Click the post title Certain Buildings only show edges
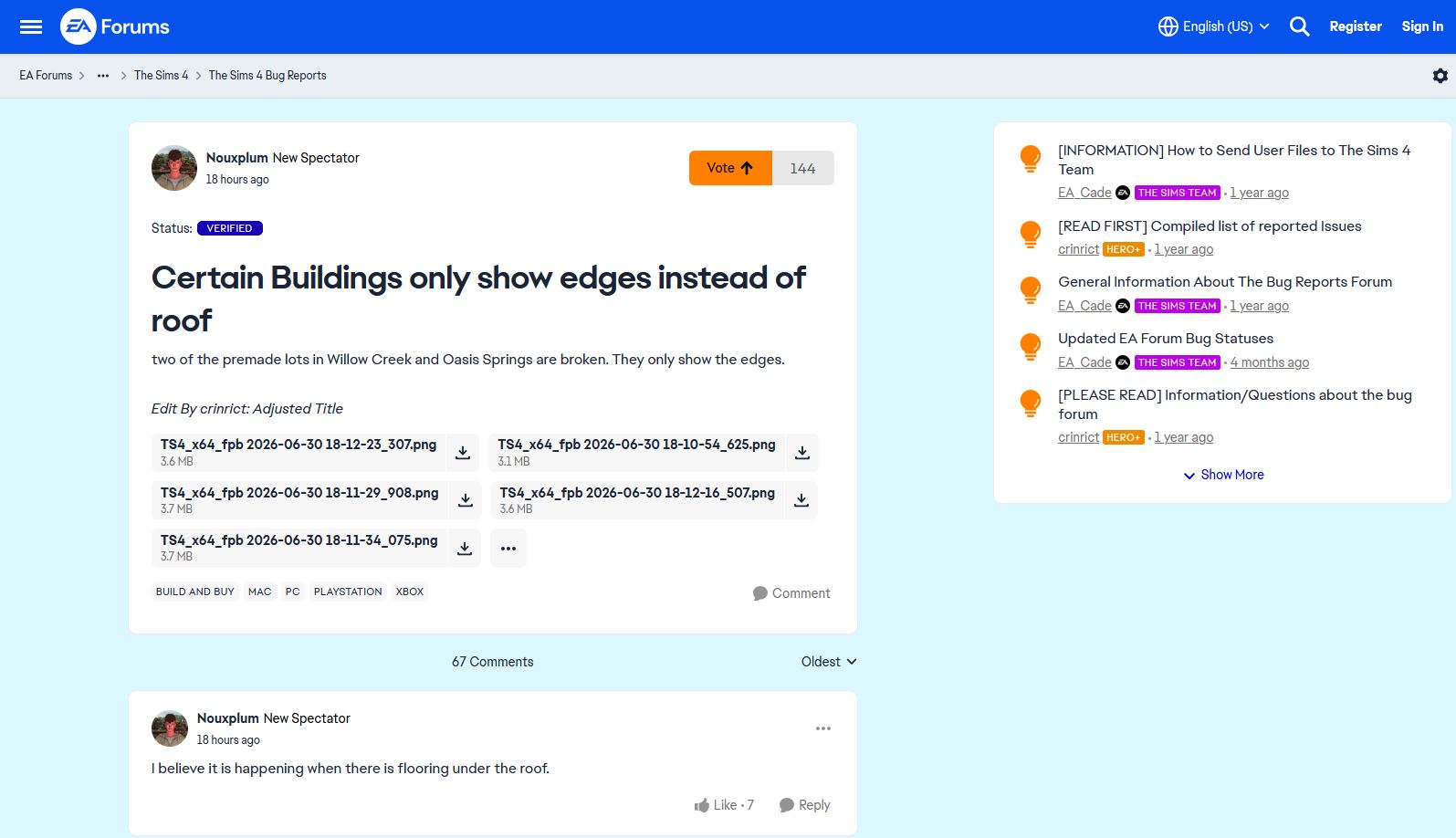Image resolution: width=1456 pixels, height=838 pixels. coord(478,299)
